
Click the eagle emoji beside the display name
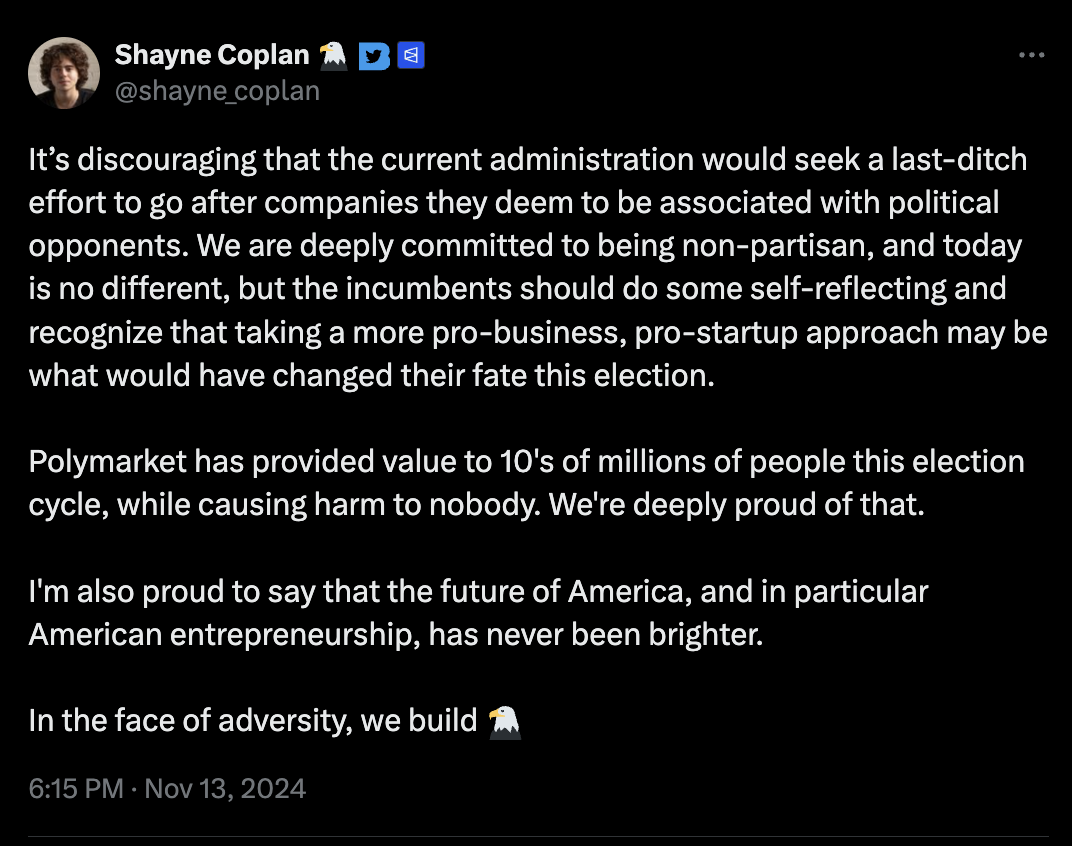tap(333, 55)
